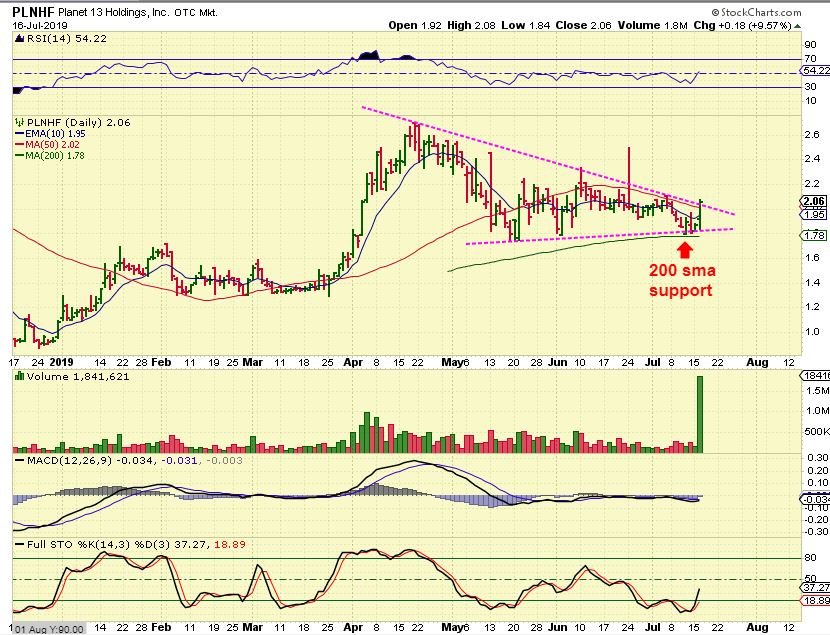Click the 500K volume axis label
830x635 pixels.
pos(817,432)
